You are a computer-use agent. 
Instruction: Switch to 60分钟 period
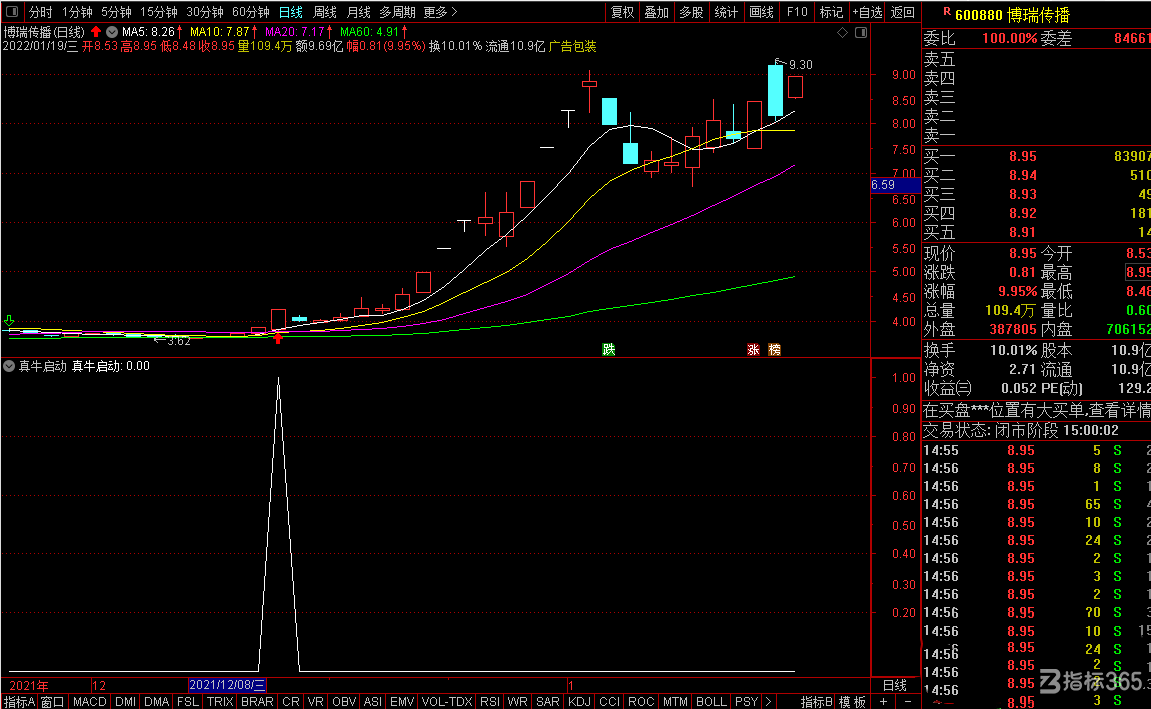click(x=251, y=12)
